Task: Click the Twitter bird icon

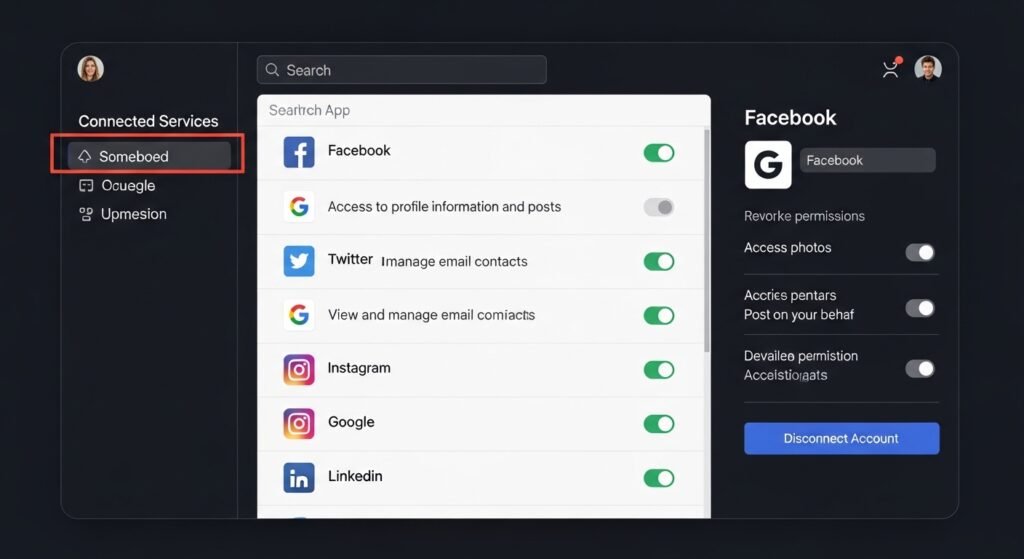Action: pyautogui.click(x=299, y=261)
